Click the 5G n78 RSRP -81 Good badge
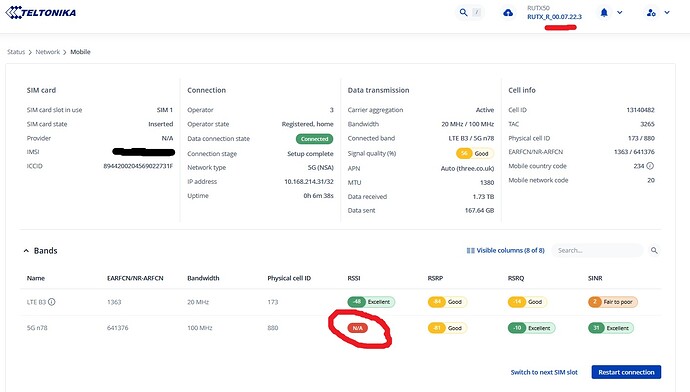This screenshot has height=392, width=690. (x=447, y=328)
